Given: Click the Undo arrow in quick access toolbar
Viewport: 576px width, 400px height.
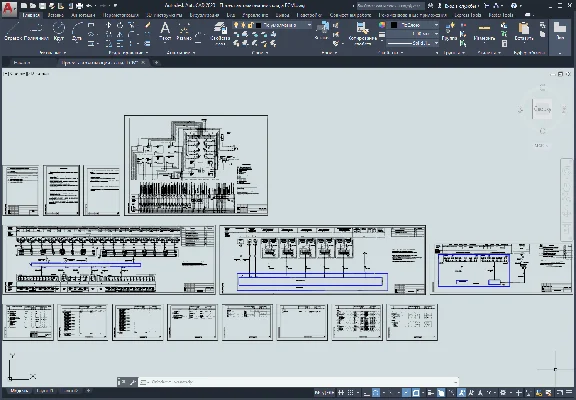Looking at the screenshot, I should [x=89, y=6].
